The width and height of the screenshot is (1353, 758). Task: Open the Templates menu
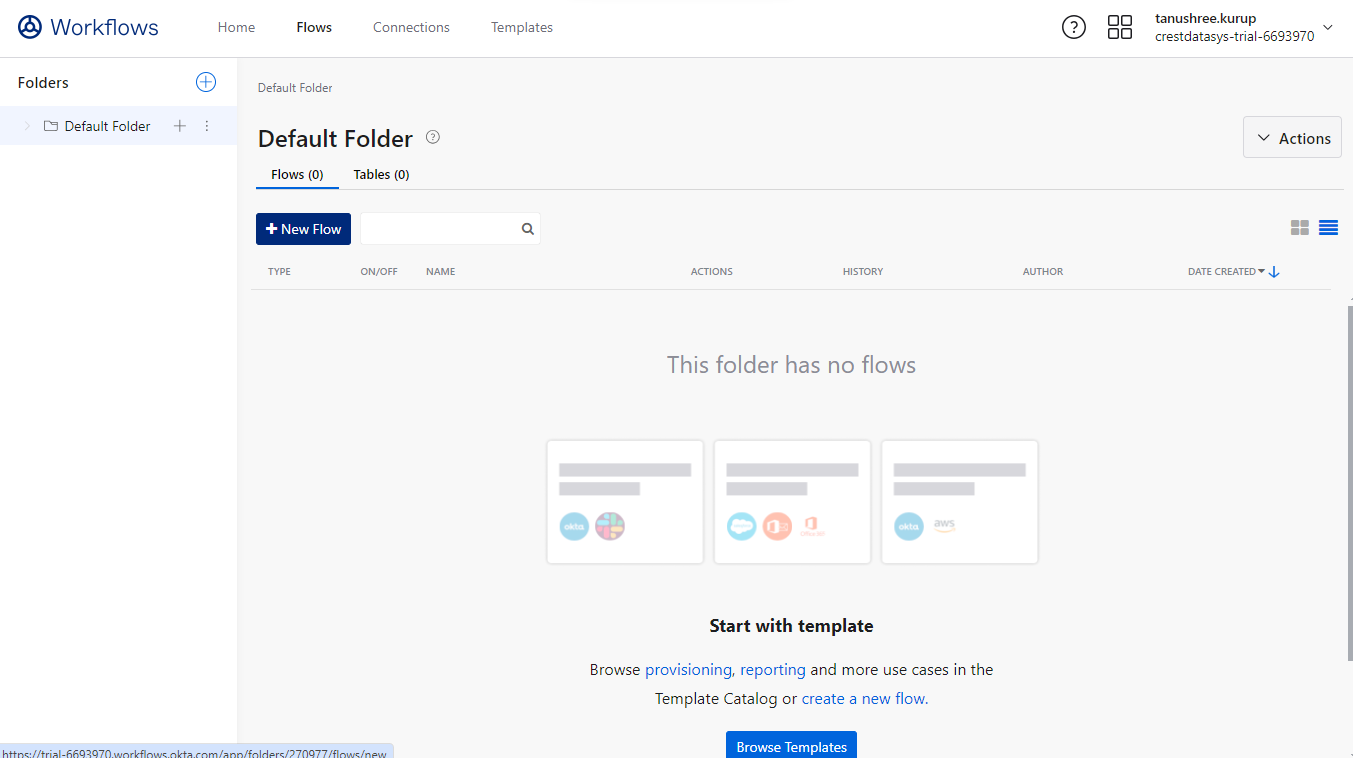click(522, 27)
